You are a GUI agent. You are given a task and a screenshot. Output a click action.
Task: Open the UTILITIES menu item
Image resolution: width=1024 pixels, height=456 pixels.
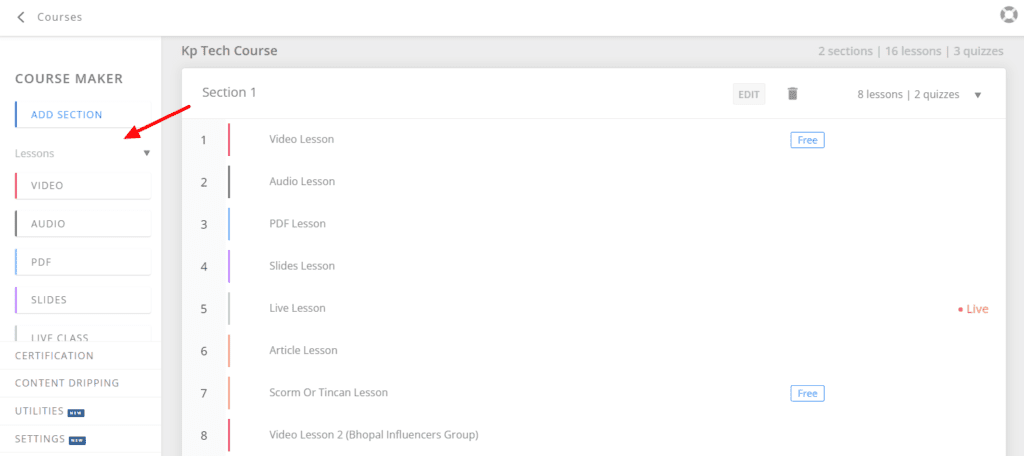(40, 411)
